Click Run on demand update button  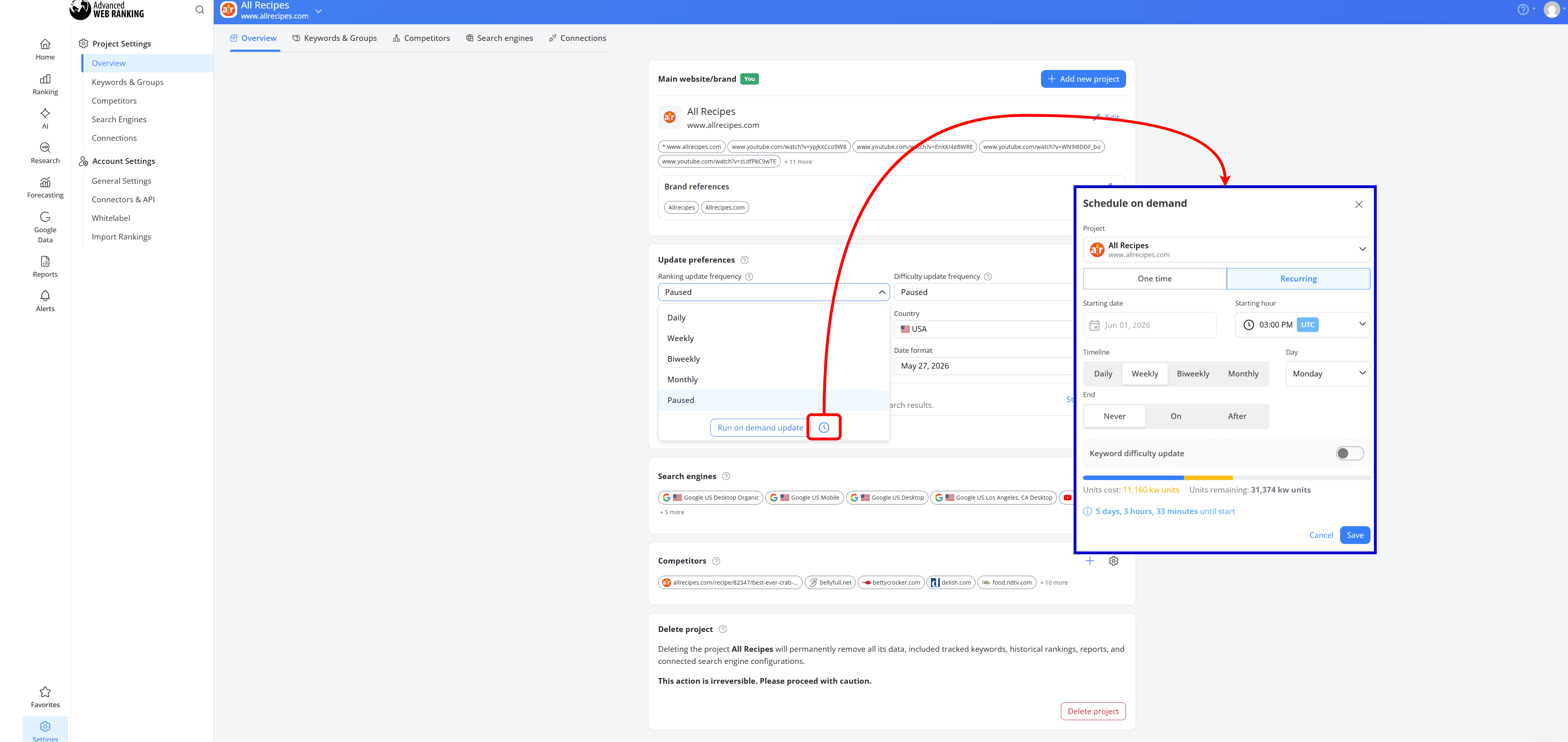coord(760,428)
